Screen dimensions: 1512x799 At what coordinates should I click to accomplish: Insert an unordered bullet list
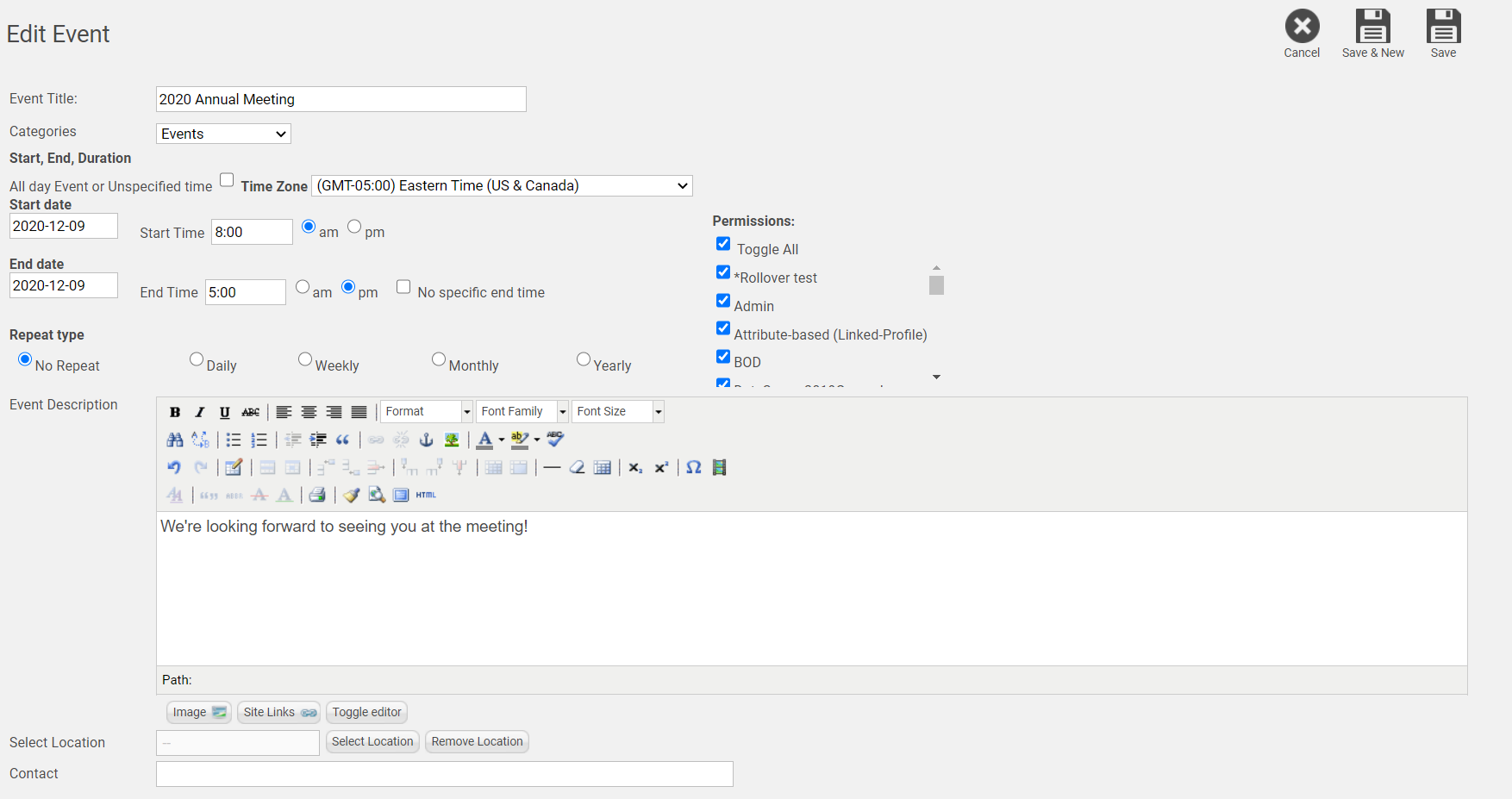(x=234, y=440)
